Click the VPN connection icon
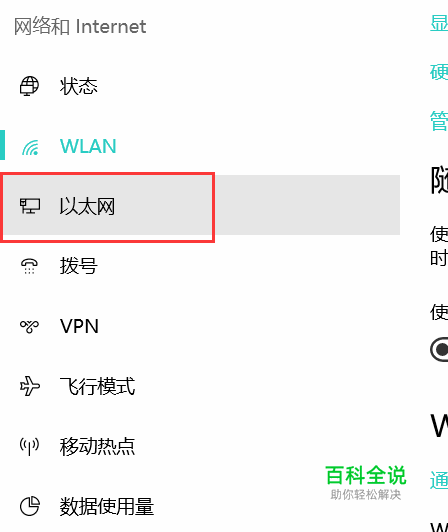Screen dimensions: 448x532 coord(29,326)
